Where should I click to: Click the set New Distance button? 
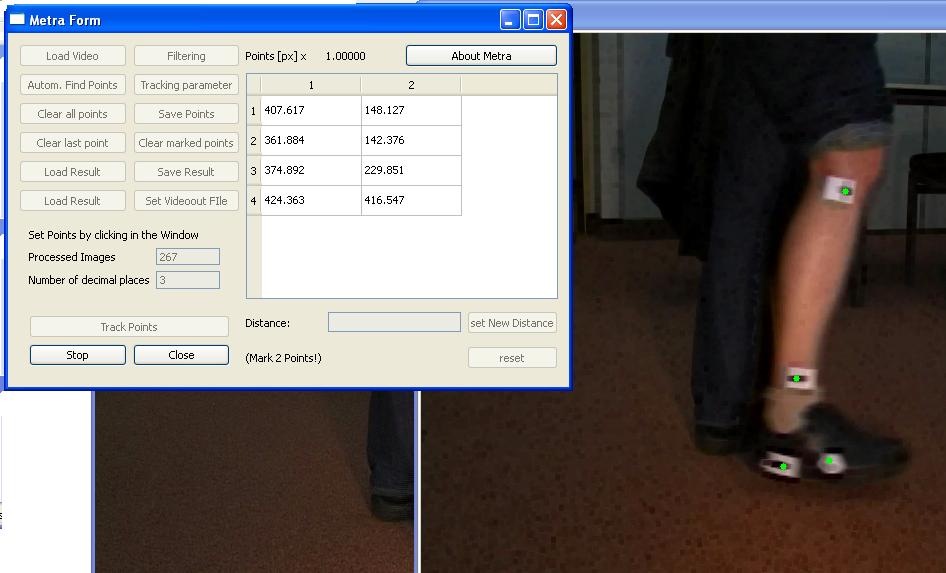click(x=511, y=323)
